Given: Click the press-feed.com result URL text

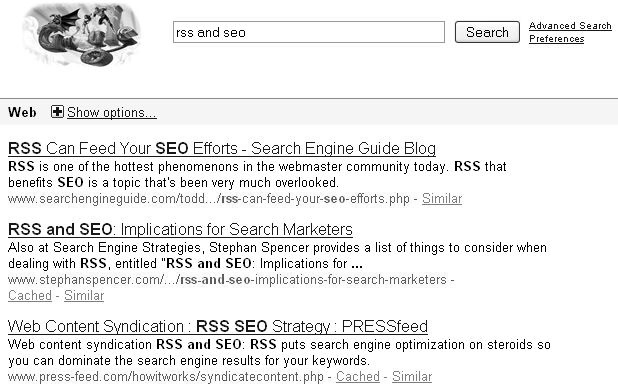Looking at the screenshot, I should pos(166,377).
